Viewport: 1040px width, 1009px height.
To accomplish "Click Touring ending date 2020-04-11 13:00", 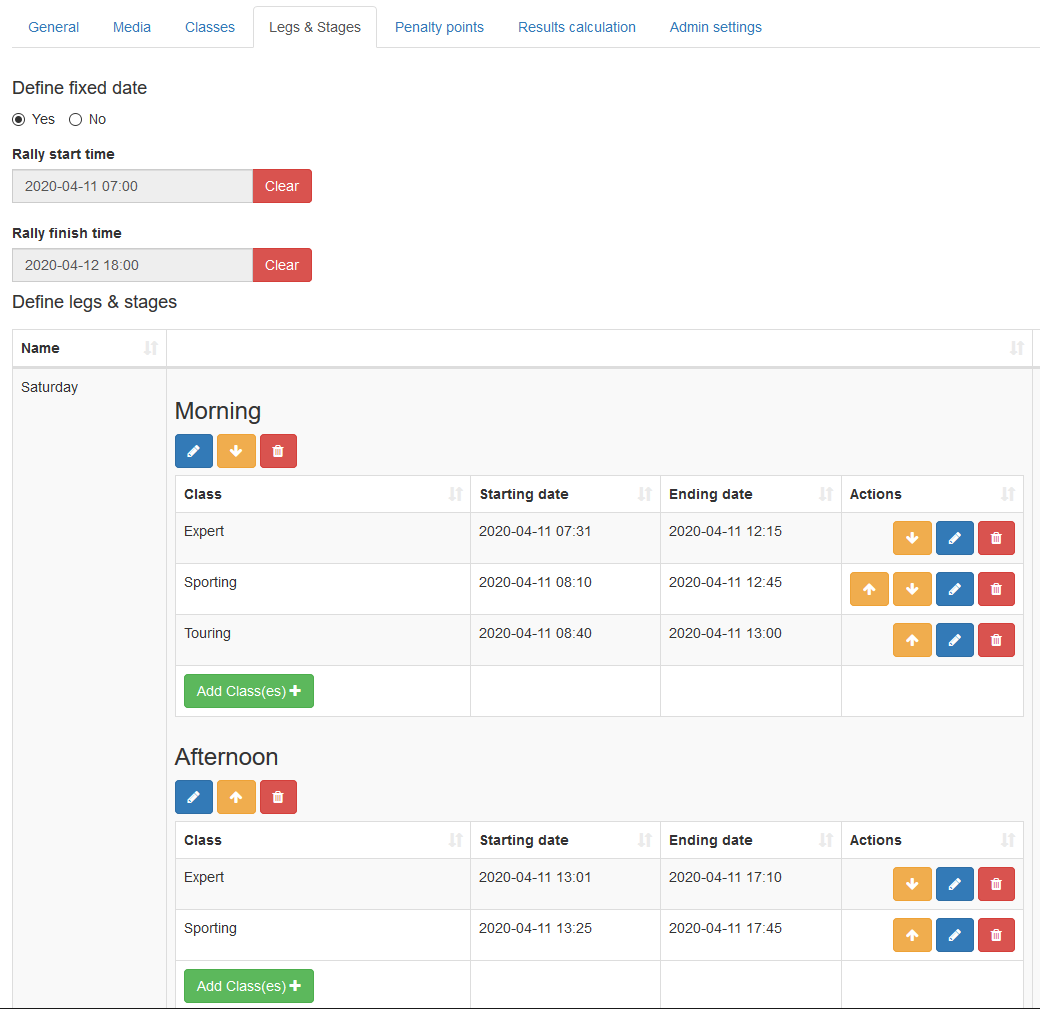I will [725, 634].
